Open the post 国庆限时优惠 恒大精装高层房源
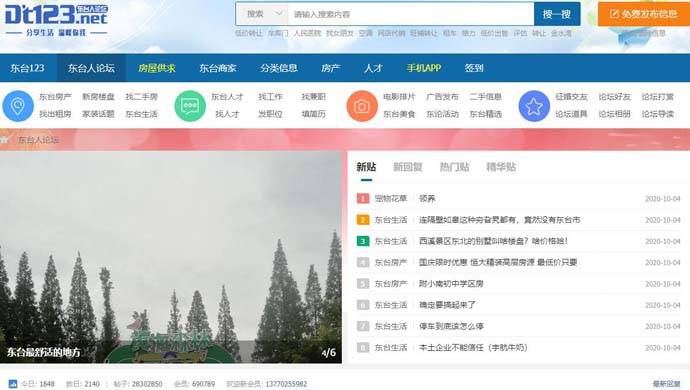 click(498, 262)
